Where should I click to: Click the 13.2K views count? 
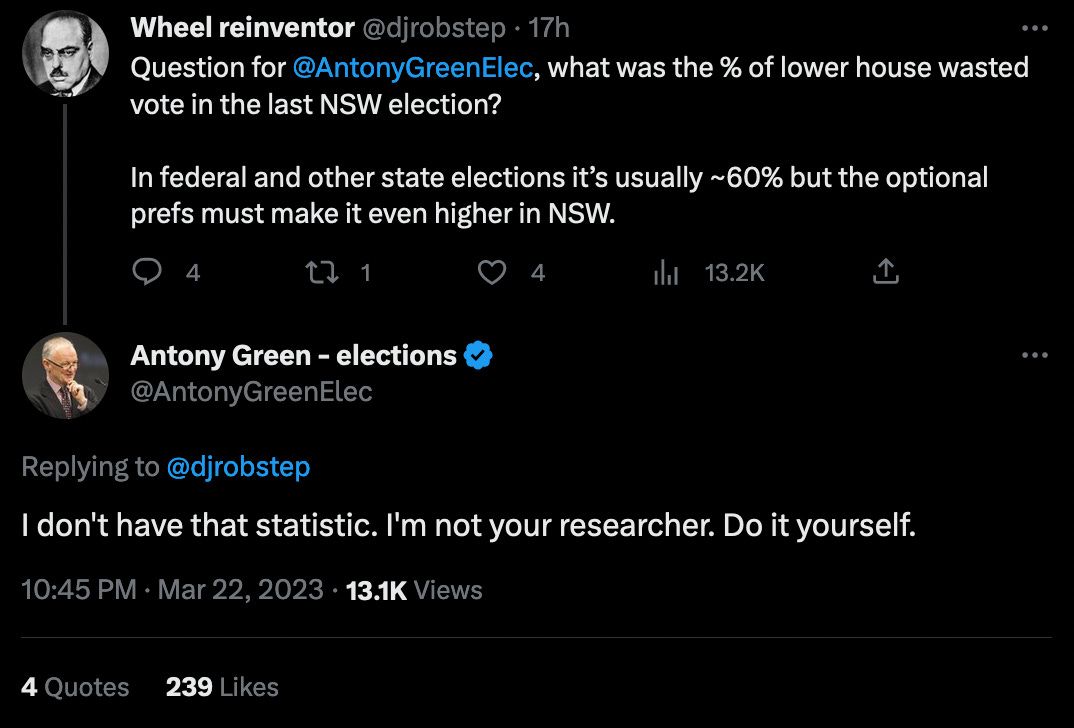click(x=734, y=271)
